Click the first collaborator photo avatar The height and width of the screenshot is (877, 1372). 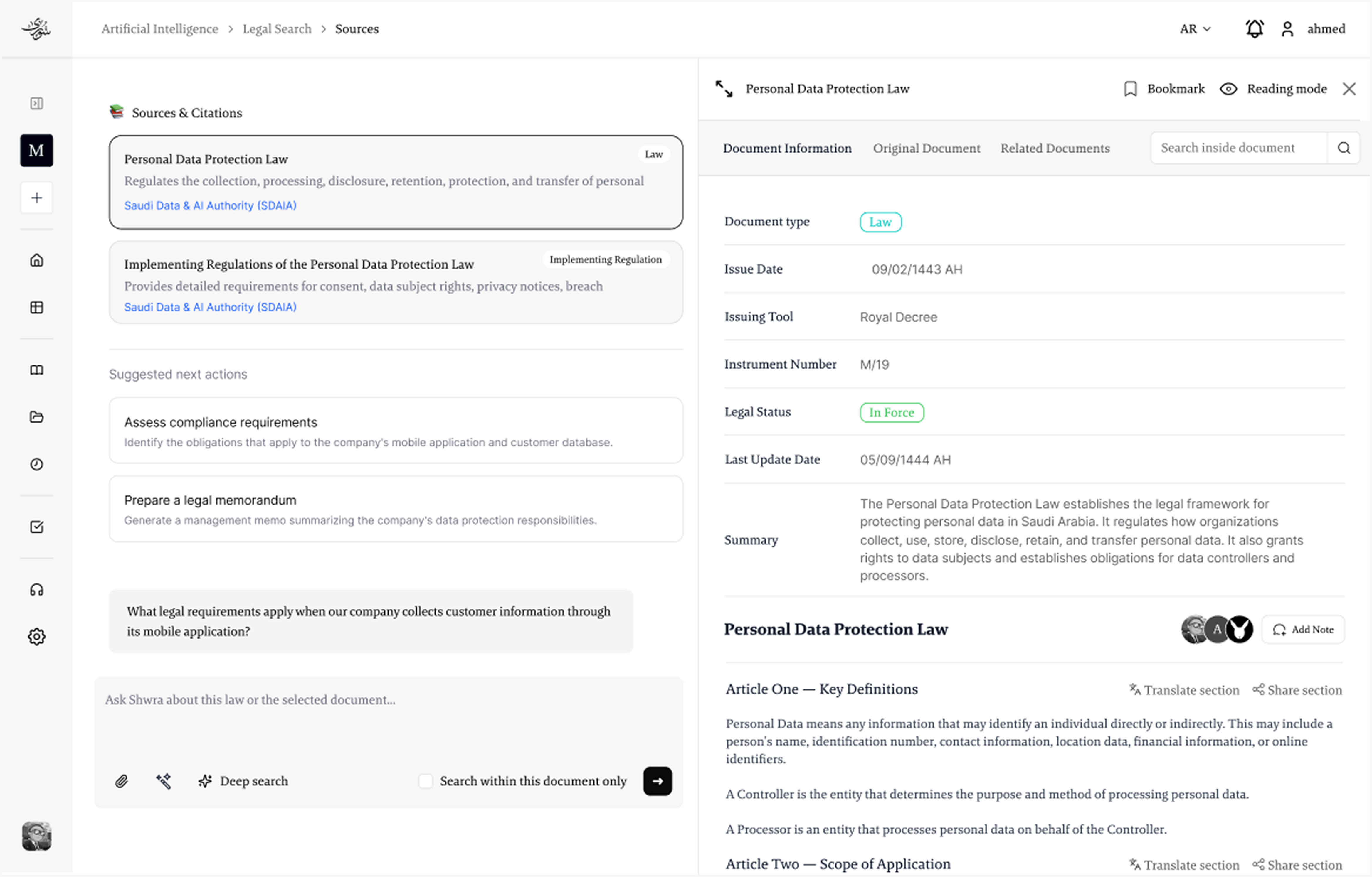click(x=1195, y=629)
